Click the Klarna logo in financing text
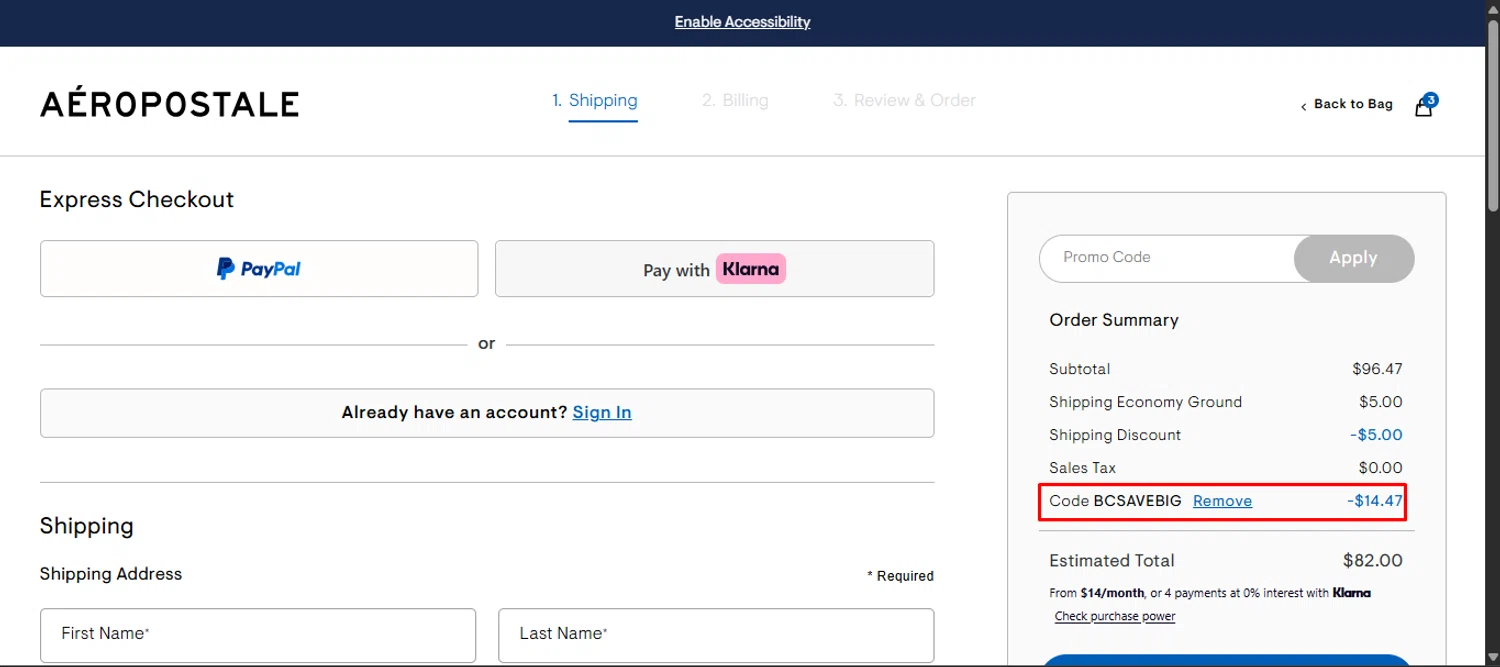 coord(1352,593)
